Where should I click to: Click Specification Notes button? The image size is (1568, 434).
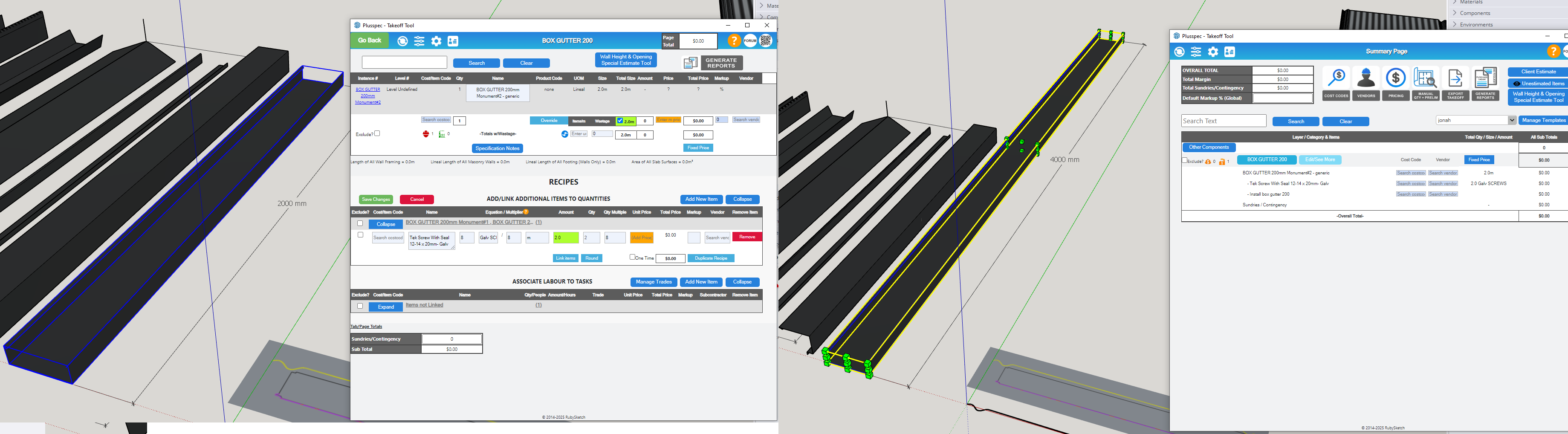(x=498, y=148)
